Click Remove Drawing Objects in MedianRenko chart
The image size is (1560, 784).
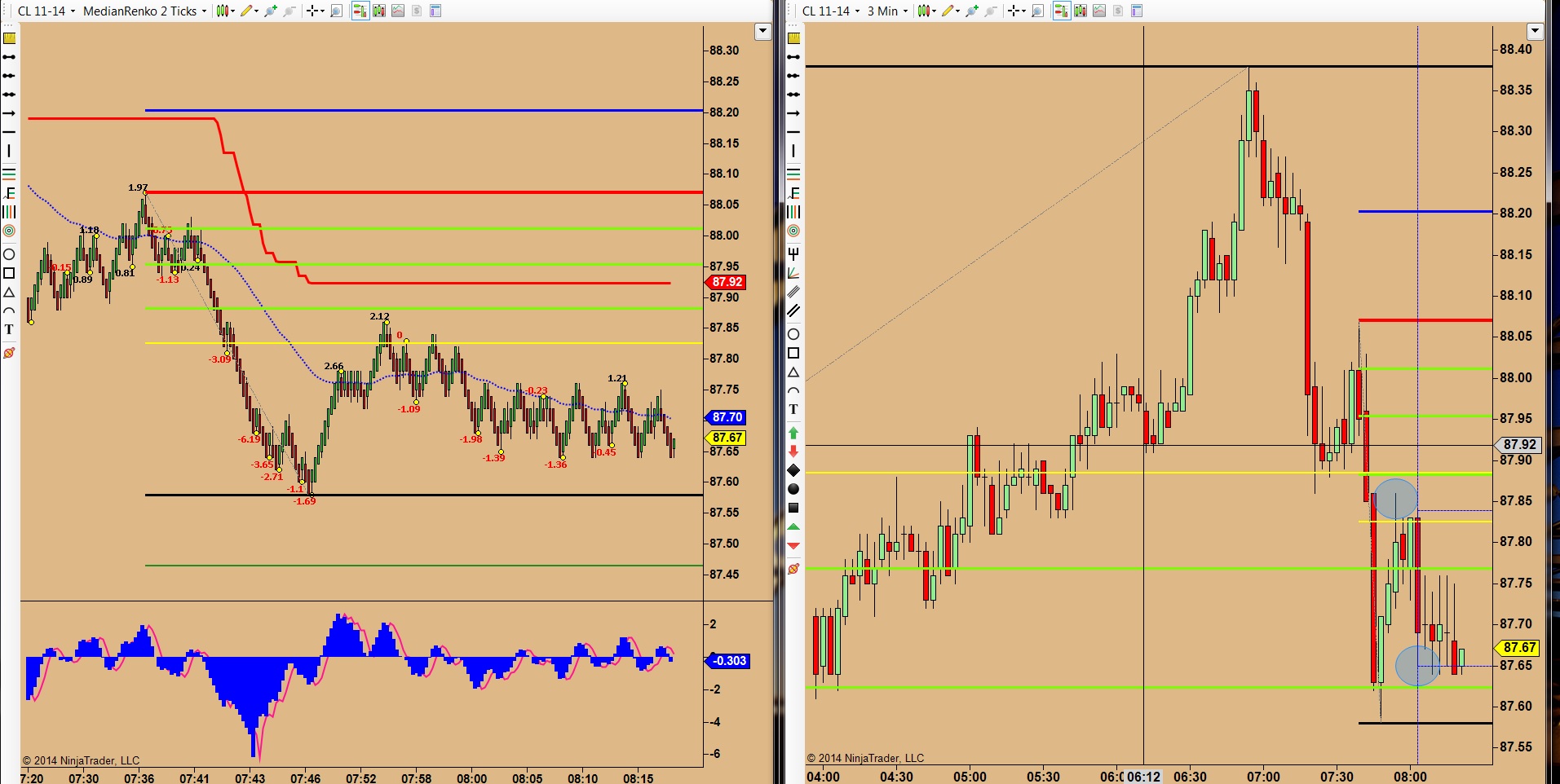pyautogui.click(x=9, y=353)
